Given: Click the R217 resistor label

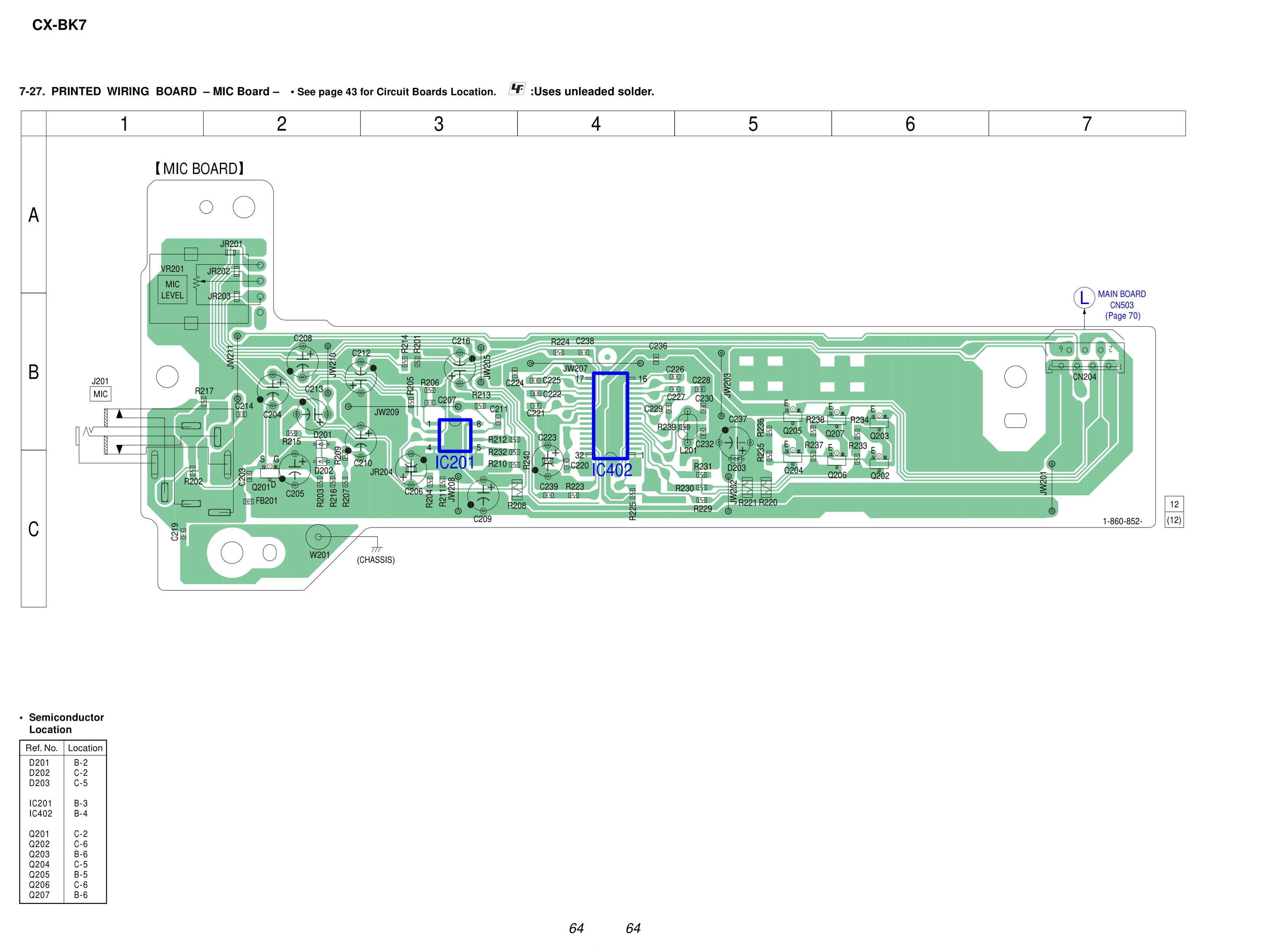Looking at the screenshot, I should tap(204, 391).
